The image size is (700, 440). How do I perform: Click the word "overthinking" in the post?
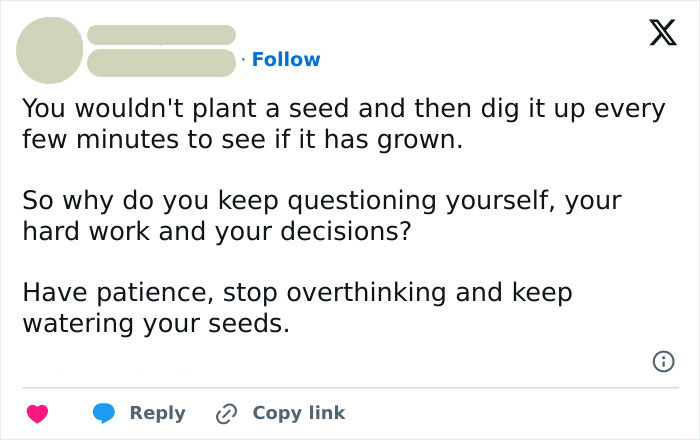(366, 293)
